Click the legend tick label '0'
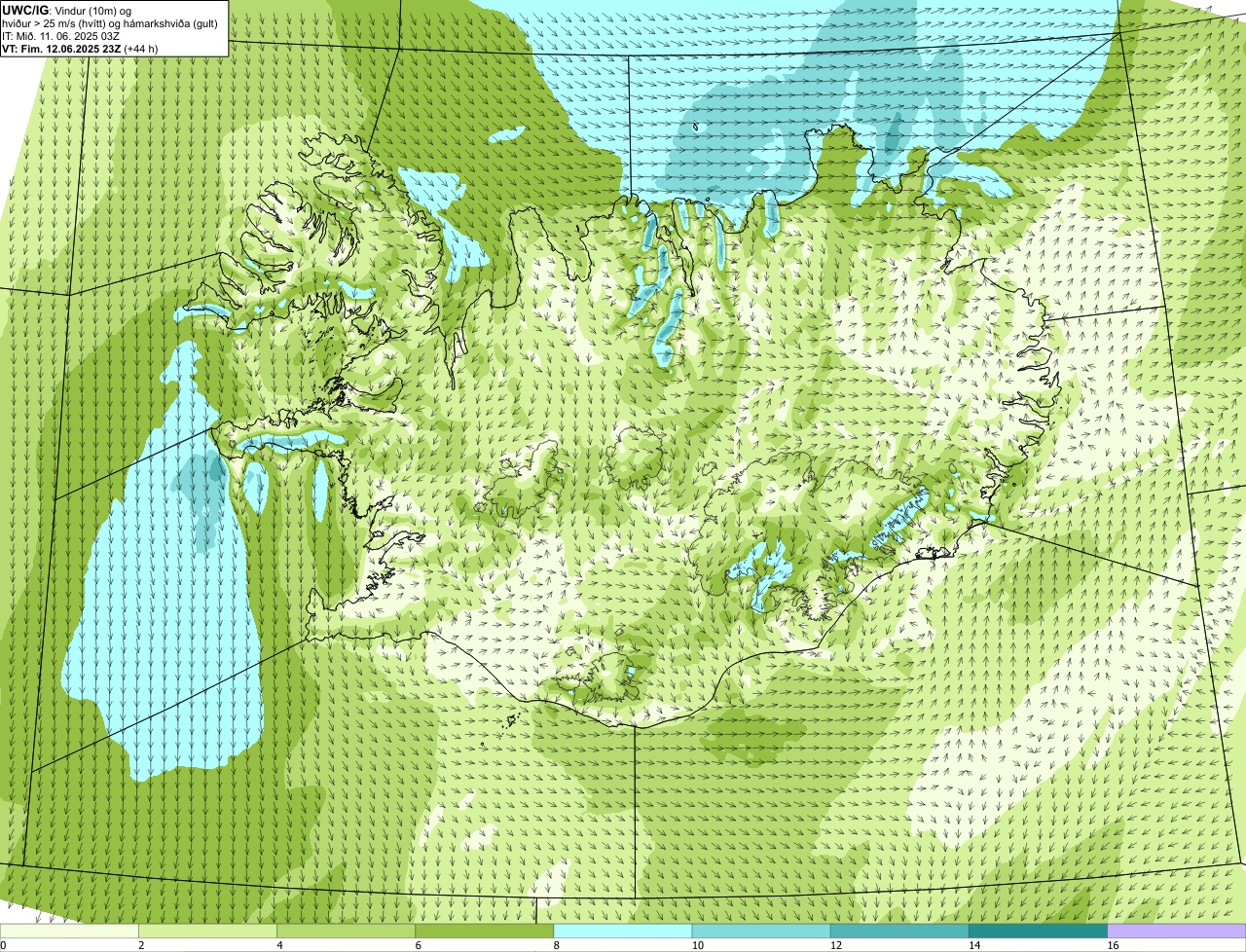This screenshot has width=1246, height=952. pyautogui.click(x=4, y=944)
